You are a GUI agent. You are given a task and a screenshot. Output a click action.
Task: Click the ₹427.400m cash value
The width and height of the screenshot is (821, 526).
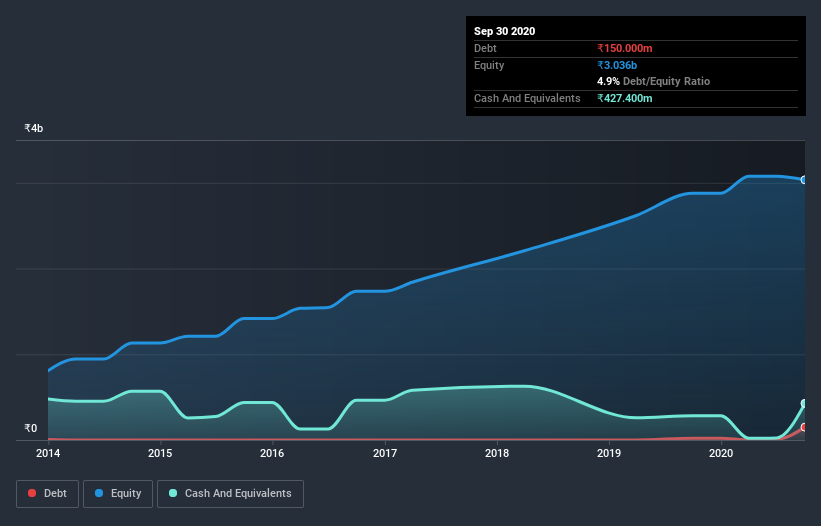(625, 98)
